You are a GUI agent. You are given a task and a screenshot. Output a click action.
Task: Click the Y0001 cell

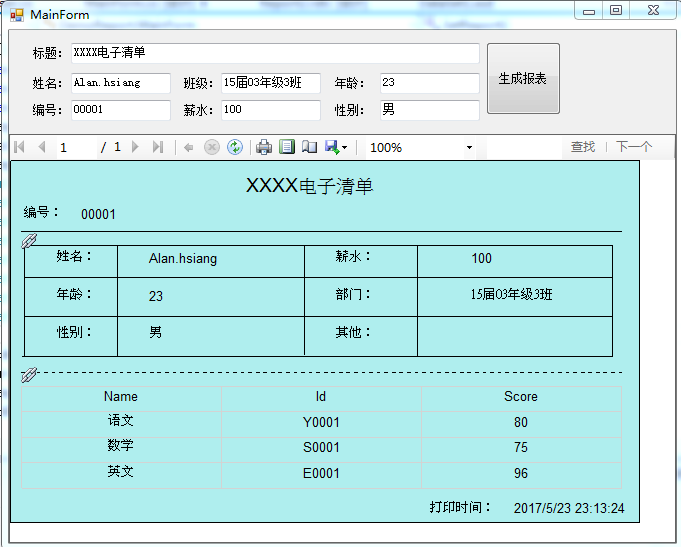(321, 424)
